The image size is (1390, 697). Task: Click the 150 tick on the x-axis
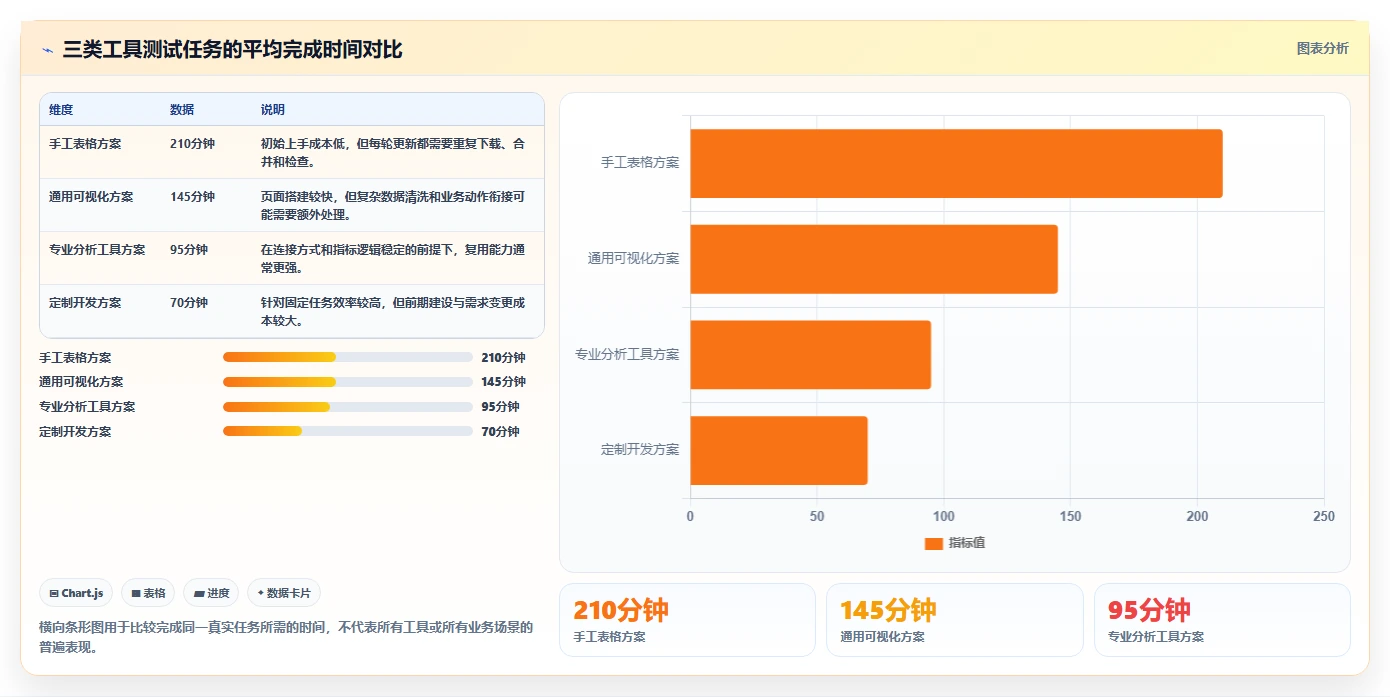[1070, 517]
